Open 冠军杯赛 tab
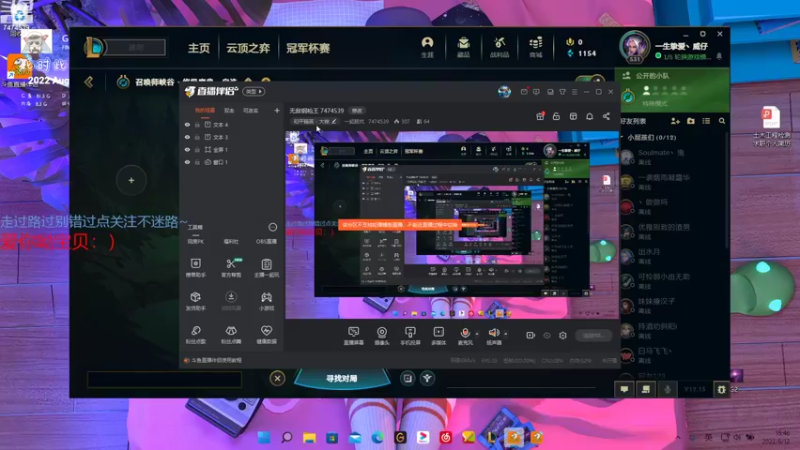Screen dimensions: 800x450 308,48
